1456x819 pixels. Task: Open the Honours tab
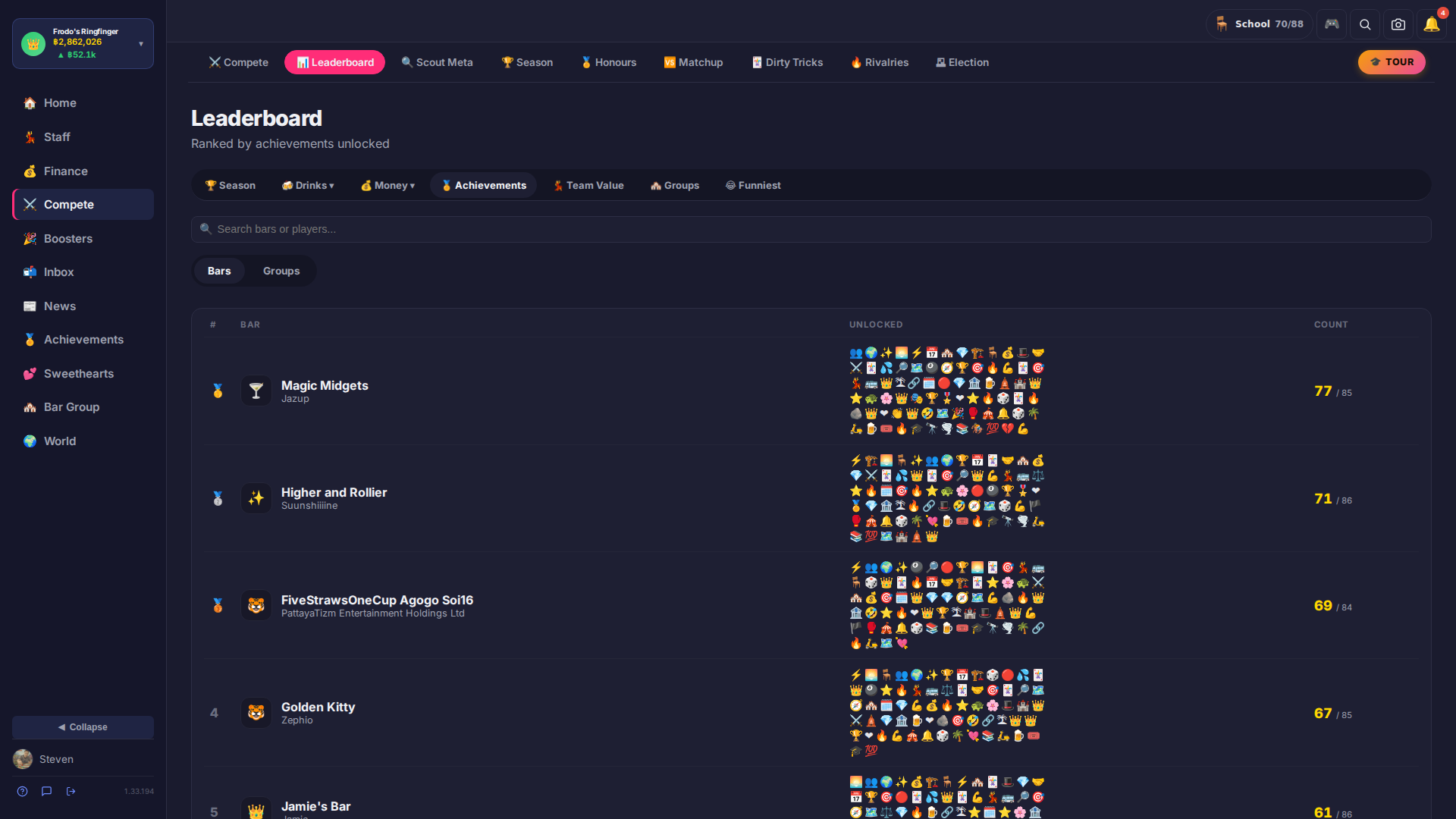(608, 62)
